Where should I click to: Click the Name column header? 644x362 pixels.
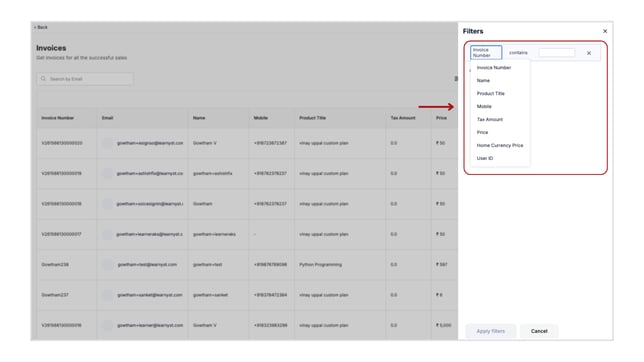[199, 118]
